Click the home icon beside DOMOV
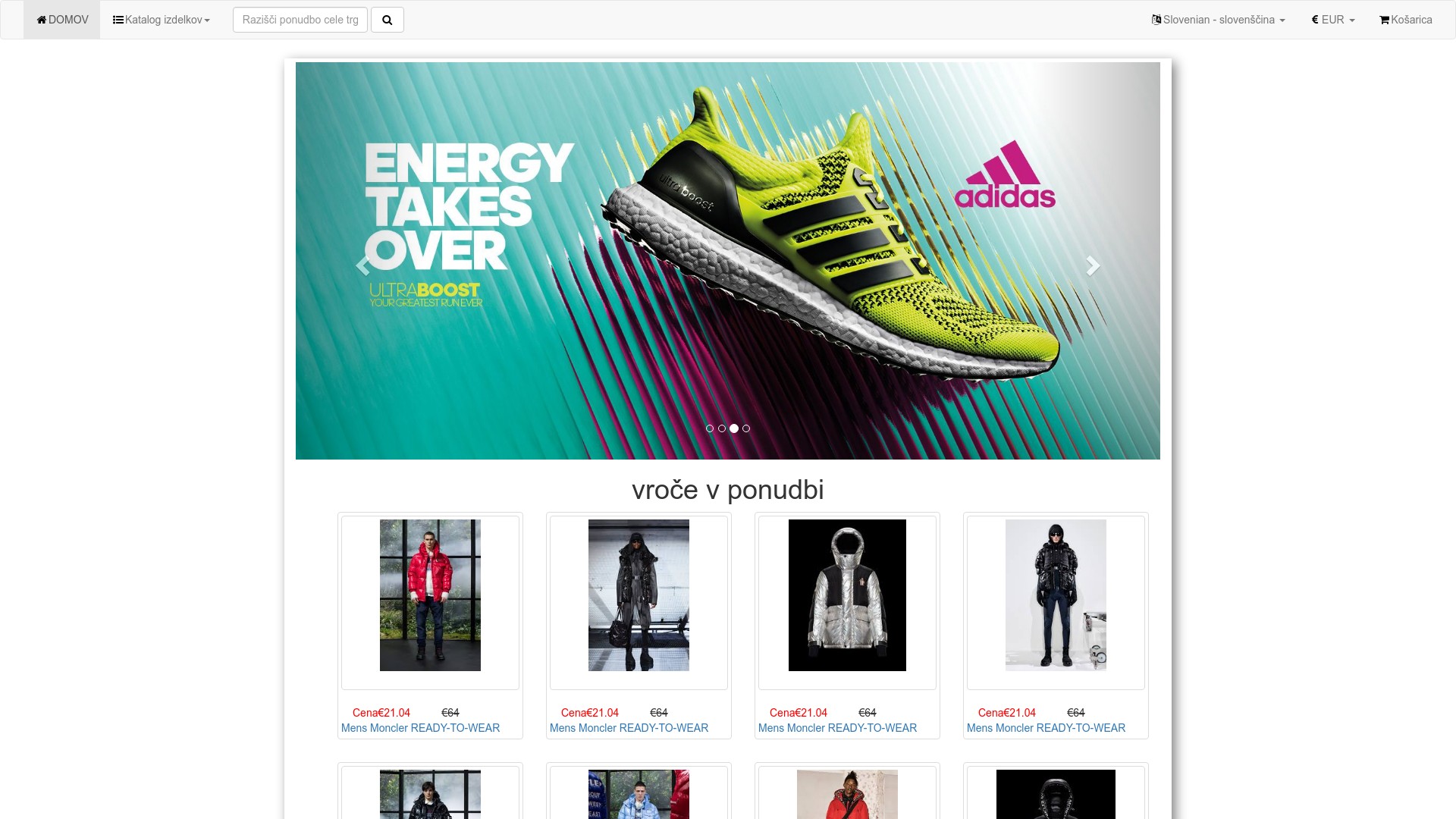Screen dimensions: 1456x819 pyautogui.click(x=42, y=20)
